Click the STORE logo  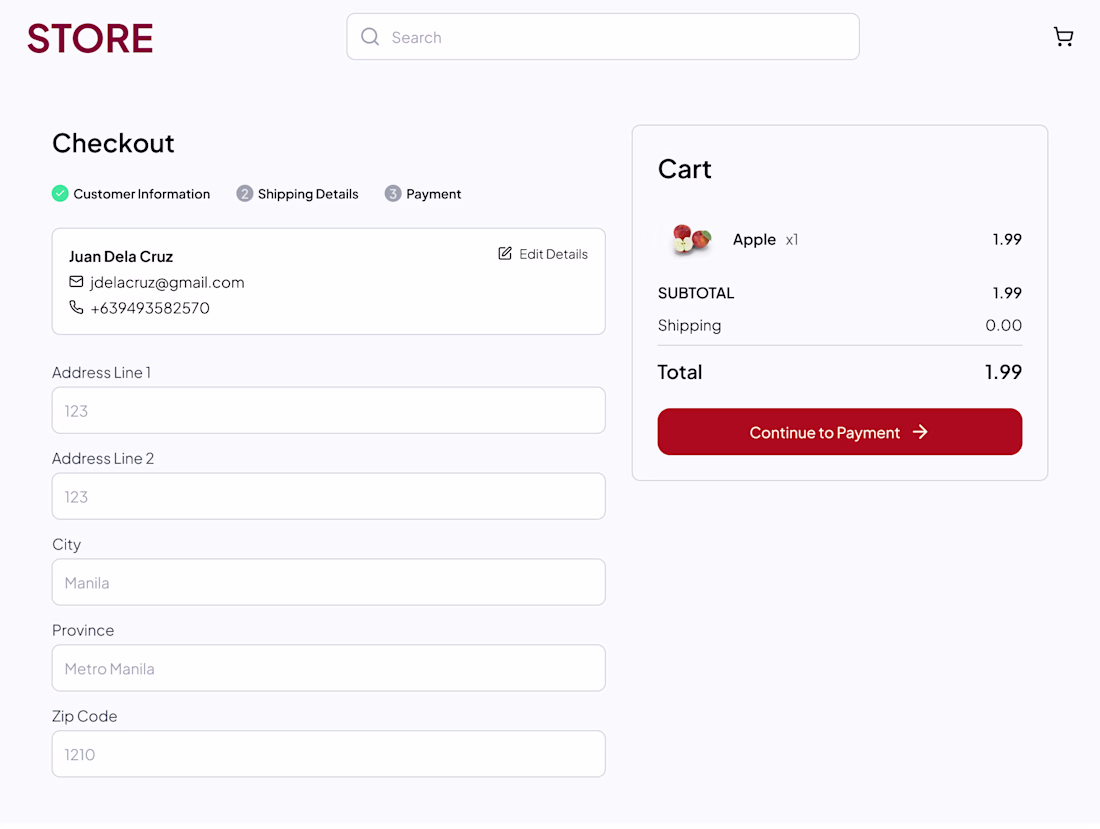(x=90, y=38)
